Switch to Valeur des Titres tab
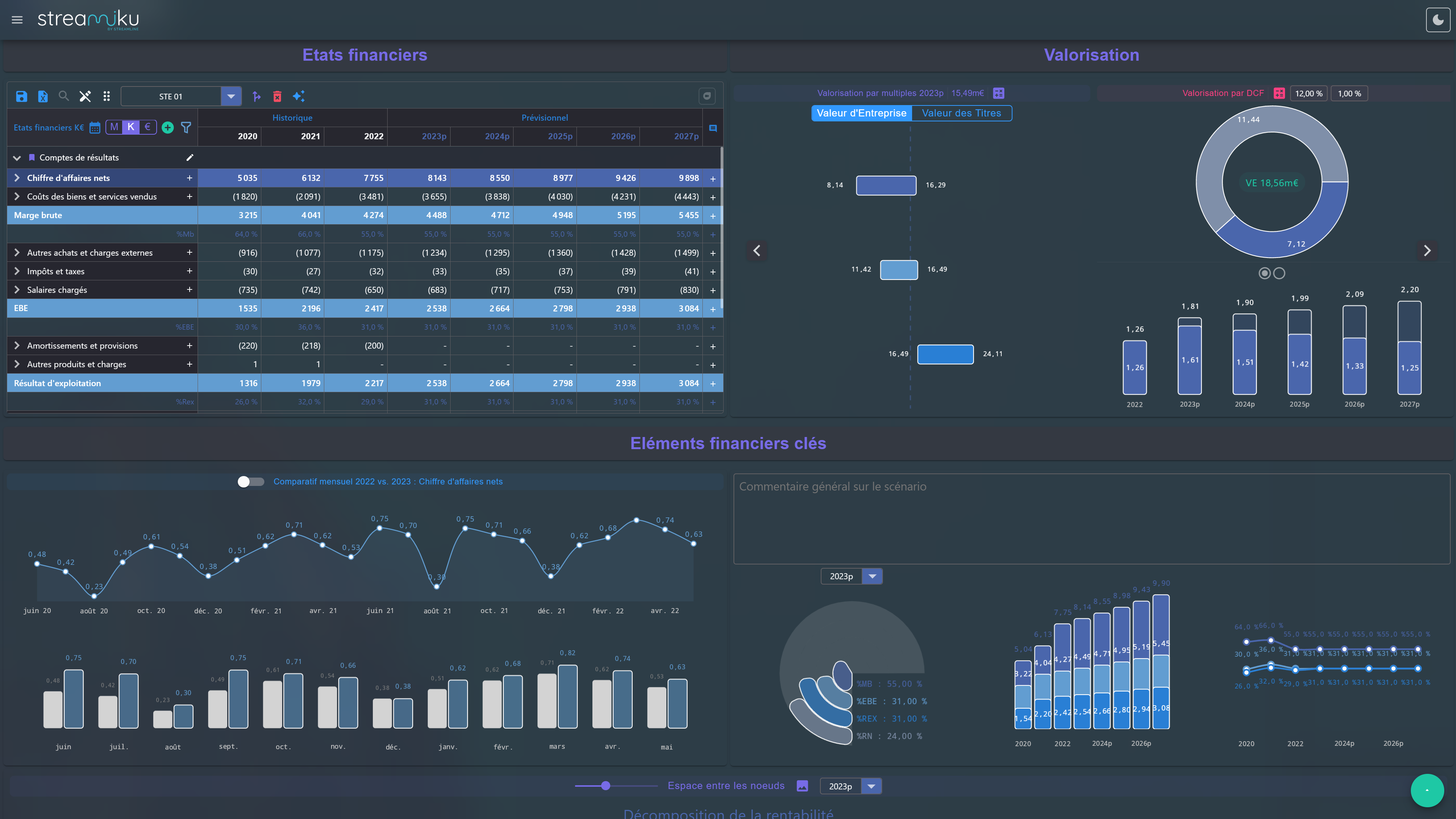Image resolution: width=1456 pixels, height=819 pixels. (961, 113)
